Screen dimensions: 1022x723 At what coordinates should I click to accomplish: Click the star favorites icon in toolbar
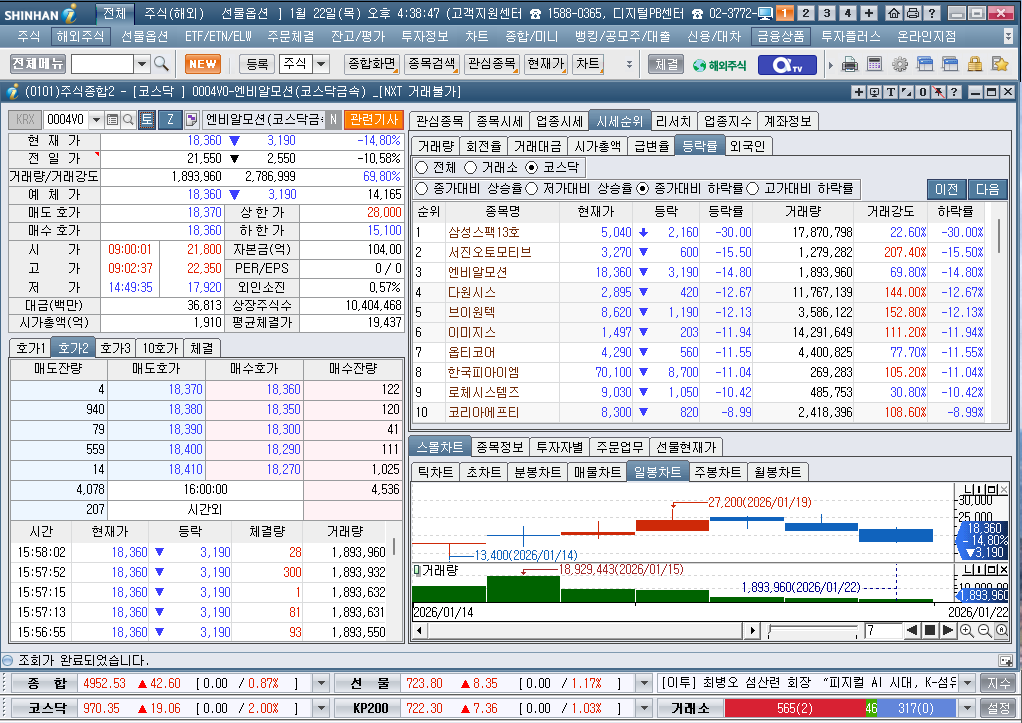[999, 64]
